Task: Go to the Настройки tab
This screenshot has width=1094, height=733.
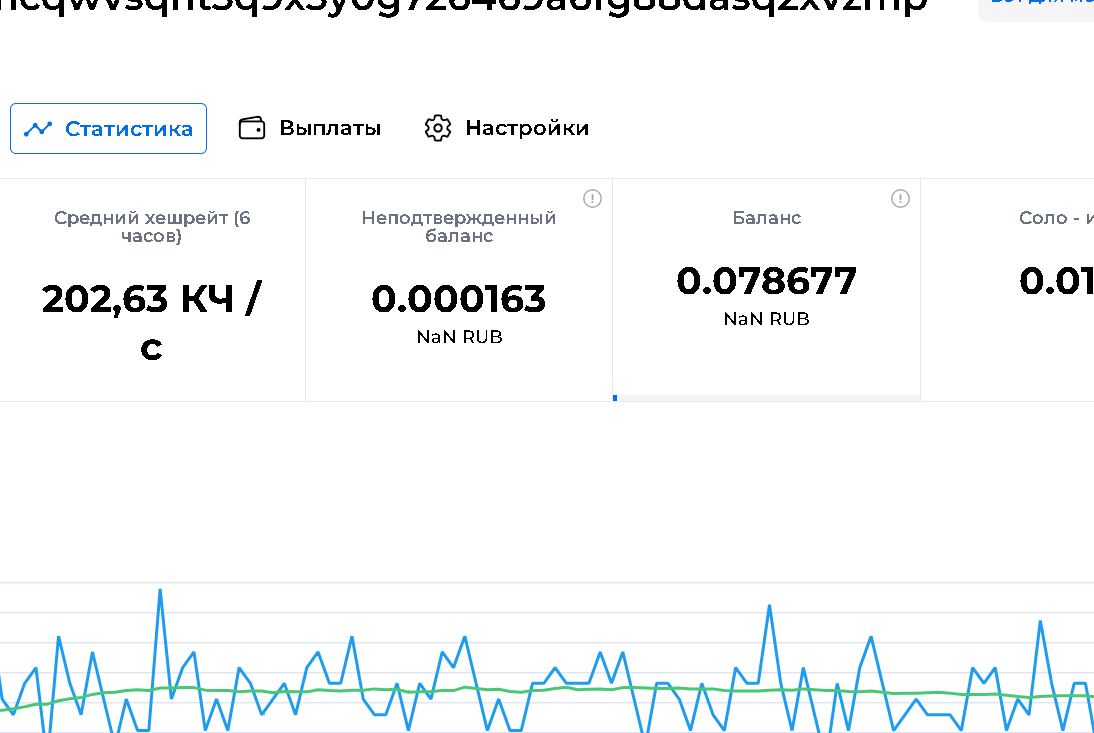Action: click(x=507, y=128)
